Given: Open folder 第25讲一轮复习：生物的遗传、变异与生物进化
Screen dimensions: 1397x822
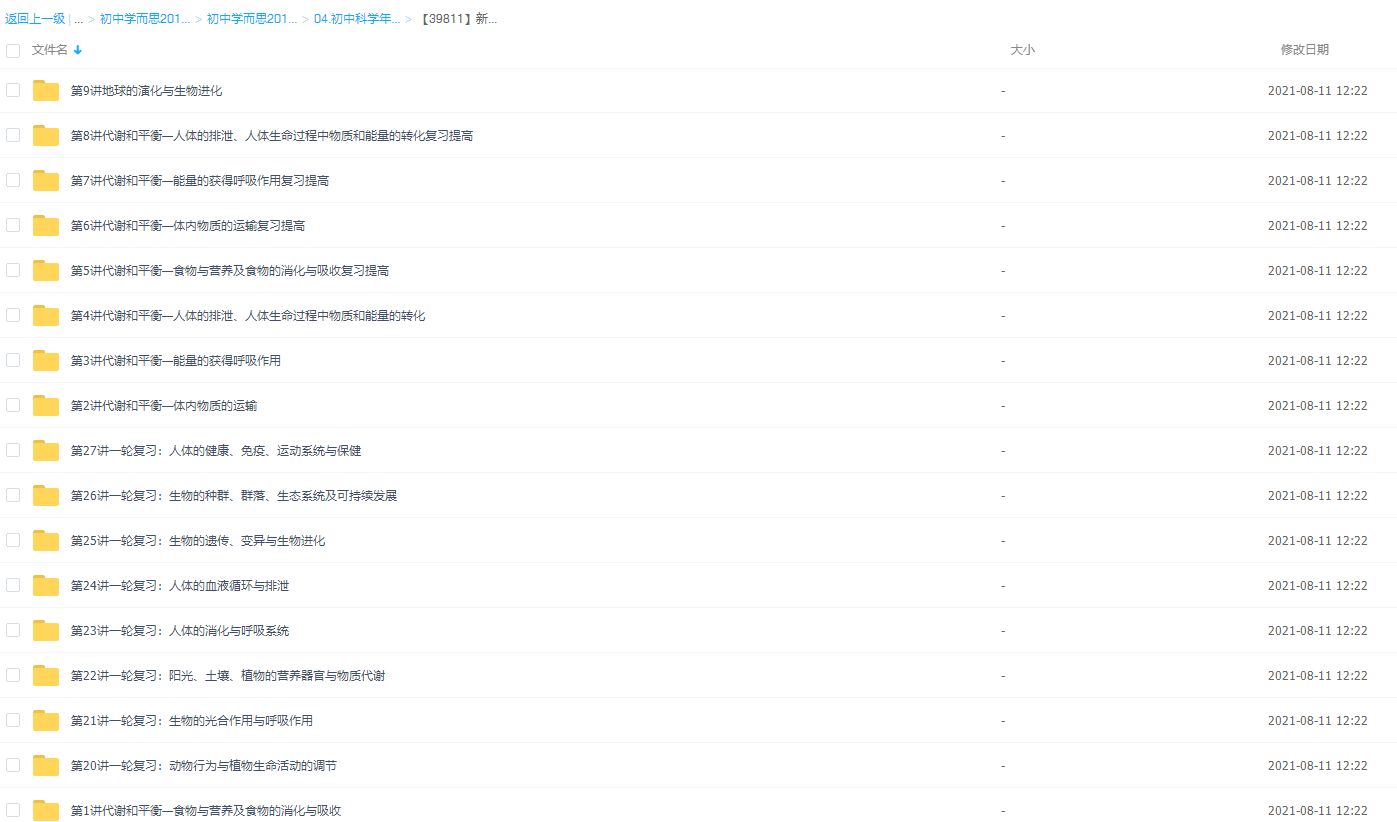Looking at the screenshot, I should pyautogui.click(x=45, y=539).
